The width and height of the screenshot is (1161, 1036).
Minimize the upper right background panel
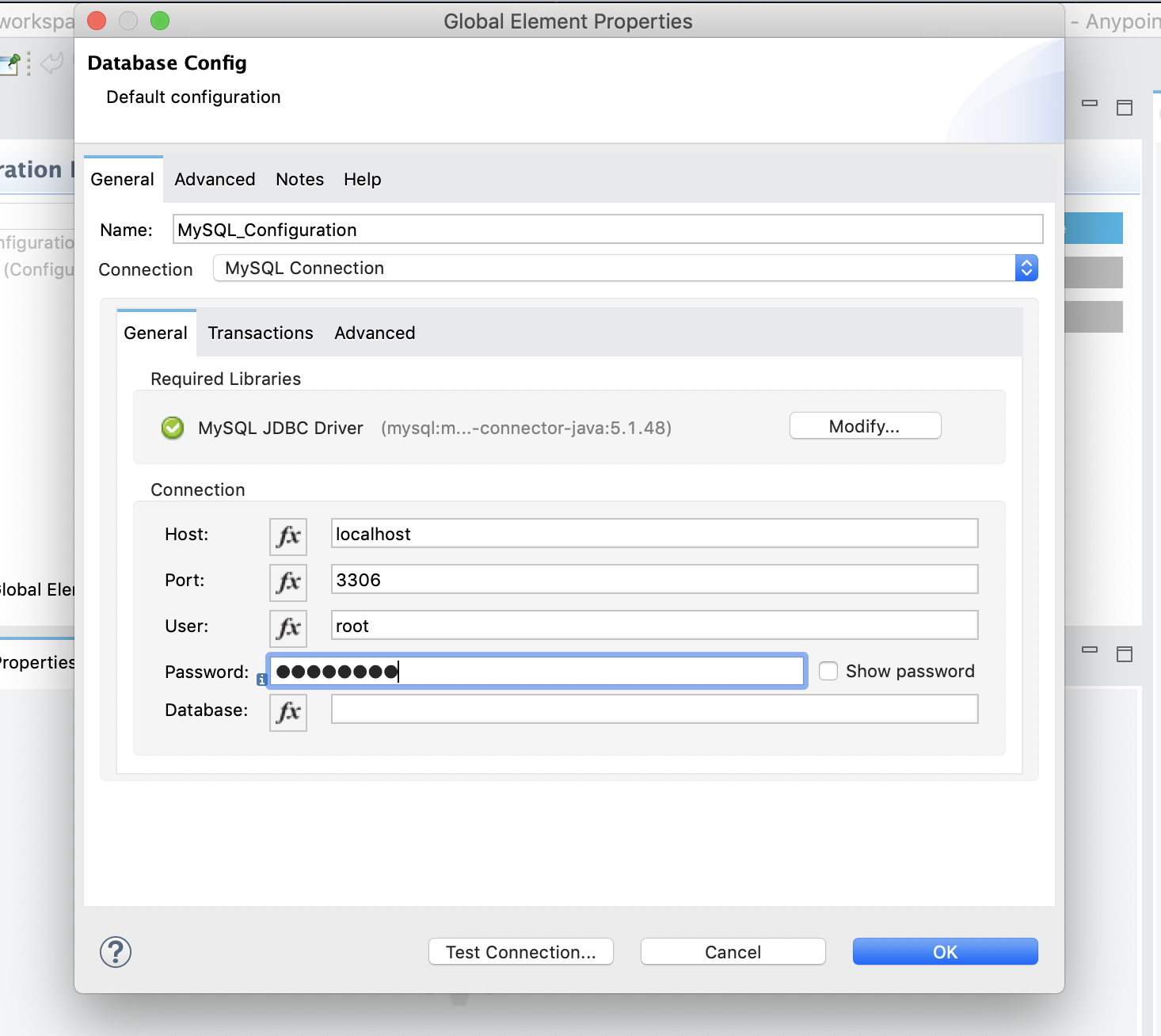tap(1090, 103)
